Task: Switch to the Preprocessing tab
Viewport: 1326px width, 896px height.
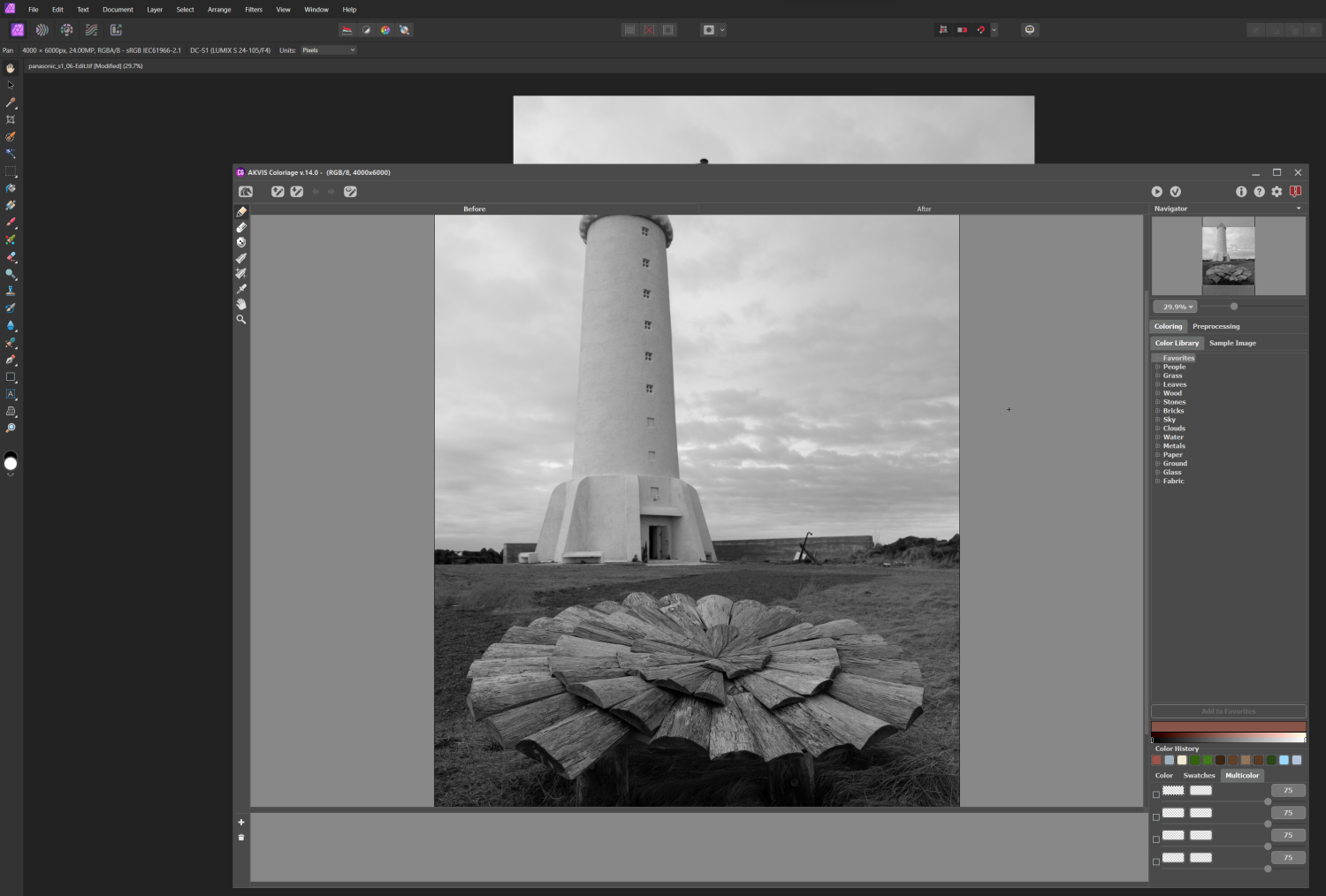Action: tap(1215, 326)
